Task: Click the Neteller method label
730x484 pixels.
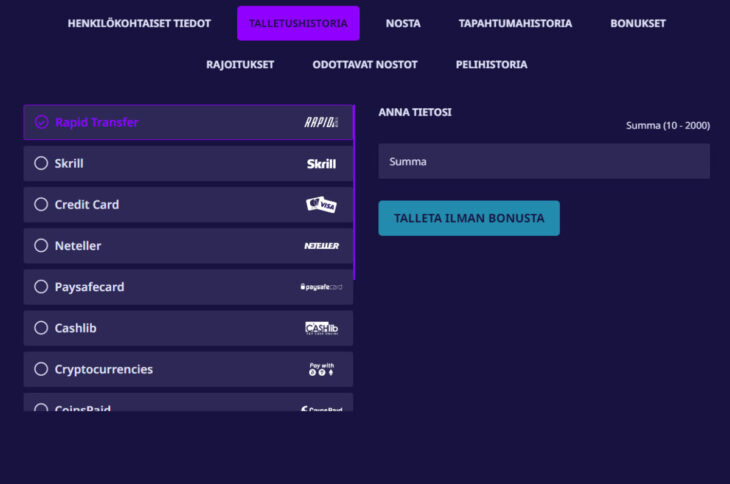Action: pos(78,246)
